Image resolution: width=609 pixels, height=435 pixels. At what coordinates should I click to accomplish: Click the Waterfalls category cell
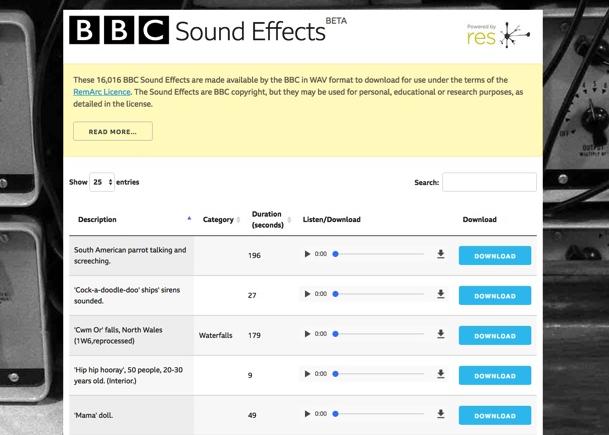216,335
